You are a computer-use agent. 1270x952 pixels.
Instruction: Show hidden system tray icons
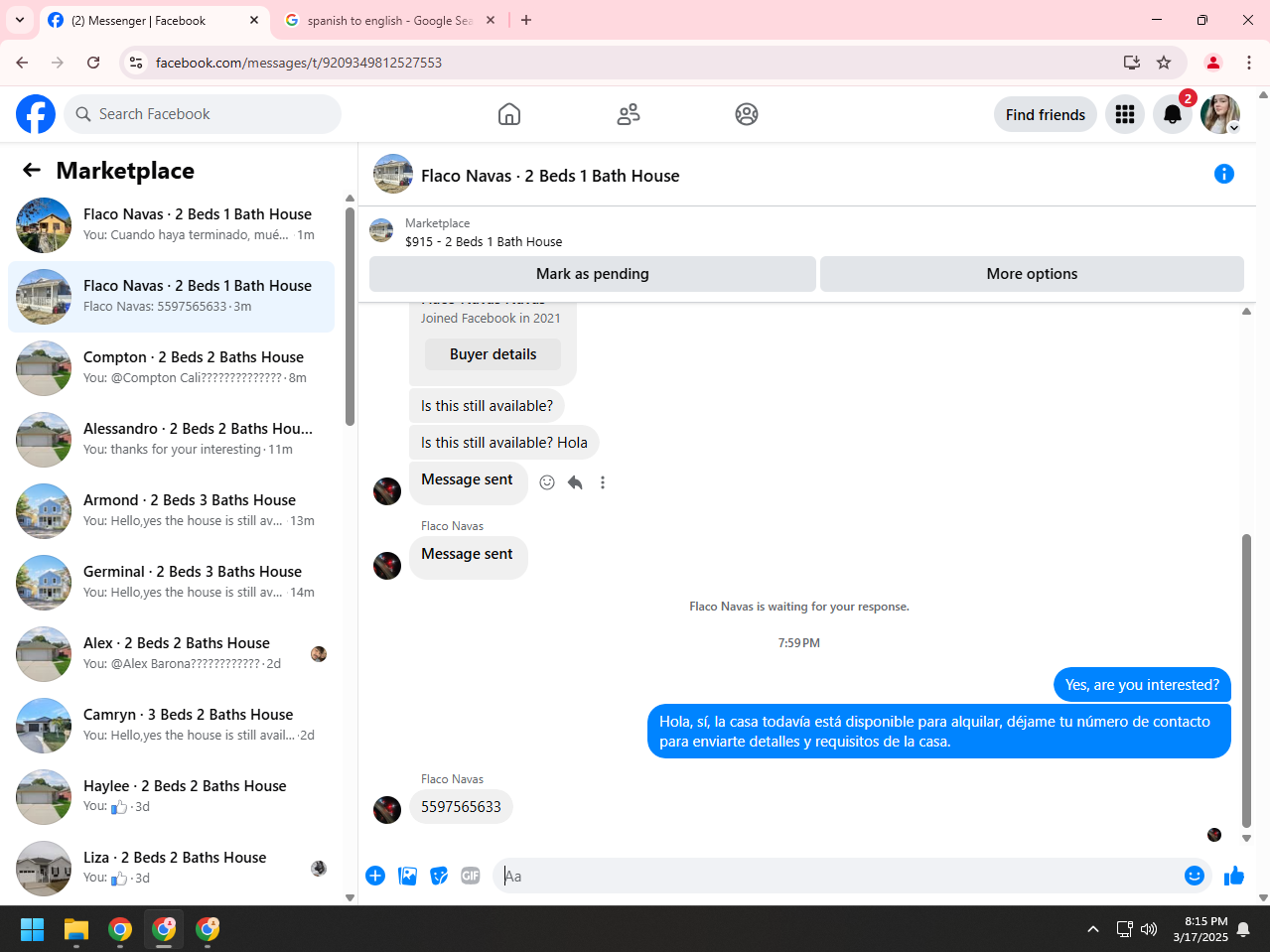1093,929
